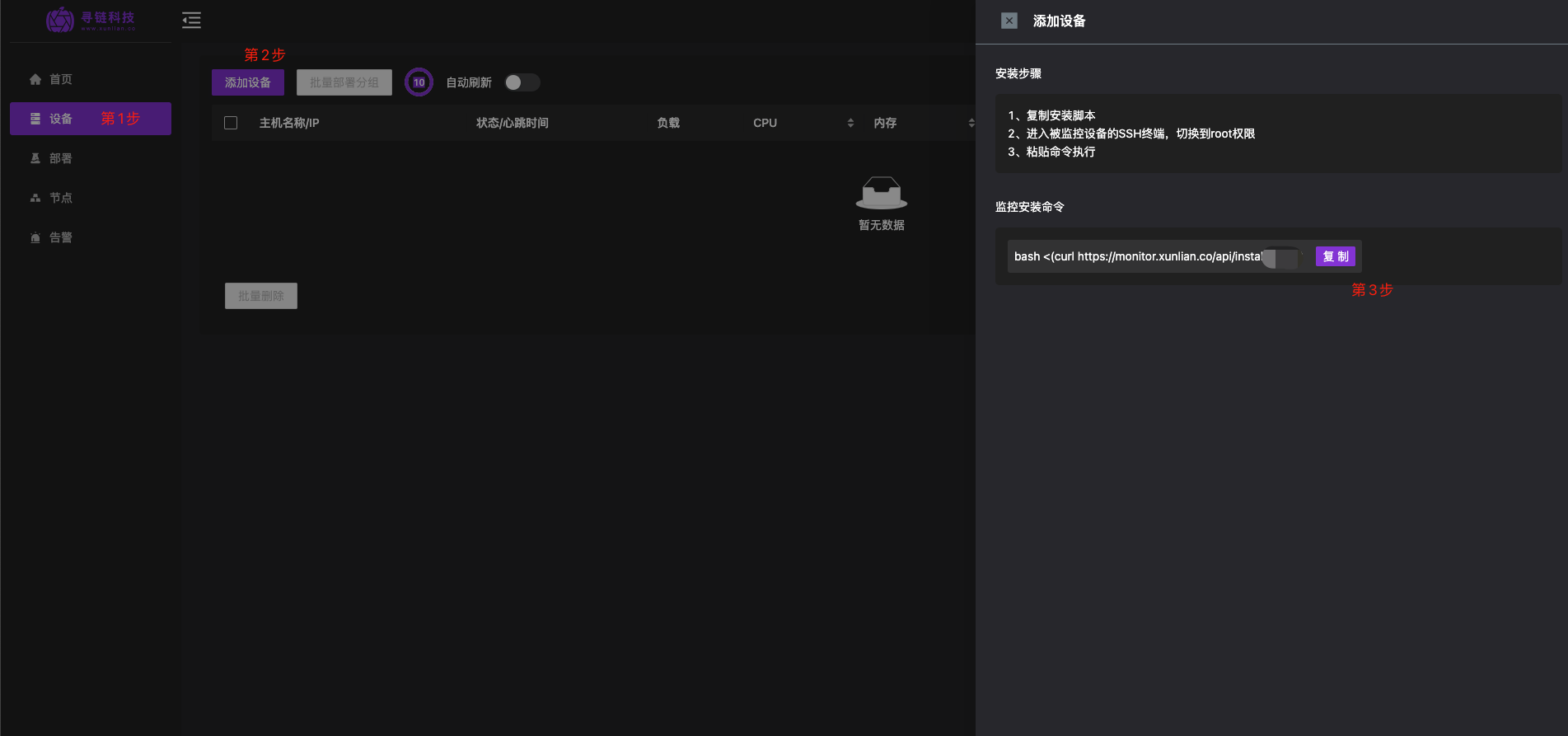
Task: Open the 部署 menu item
Action: click(x=61, y=158)
